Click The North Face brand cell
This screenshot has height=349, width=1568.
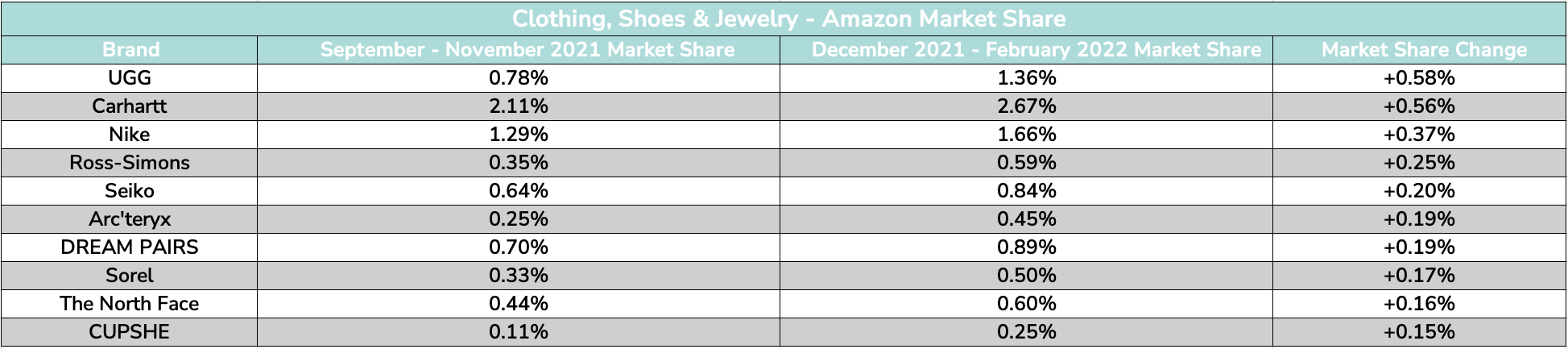tap(130, 304)
